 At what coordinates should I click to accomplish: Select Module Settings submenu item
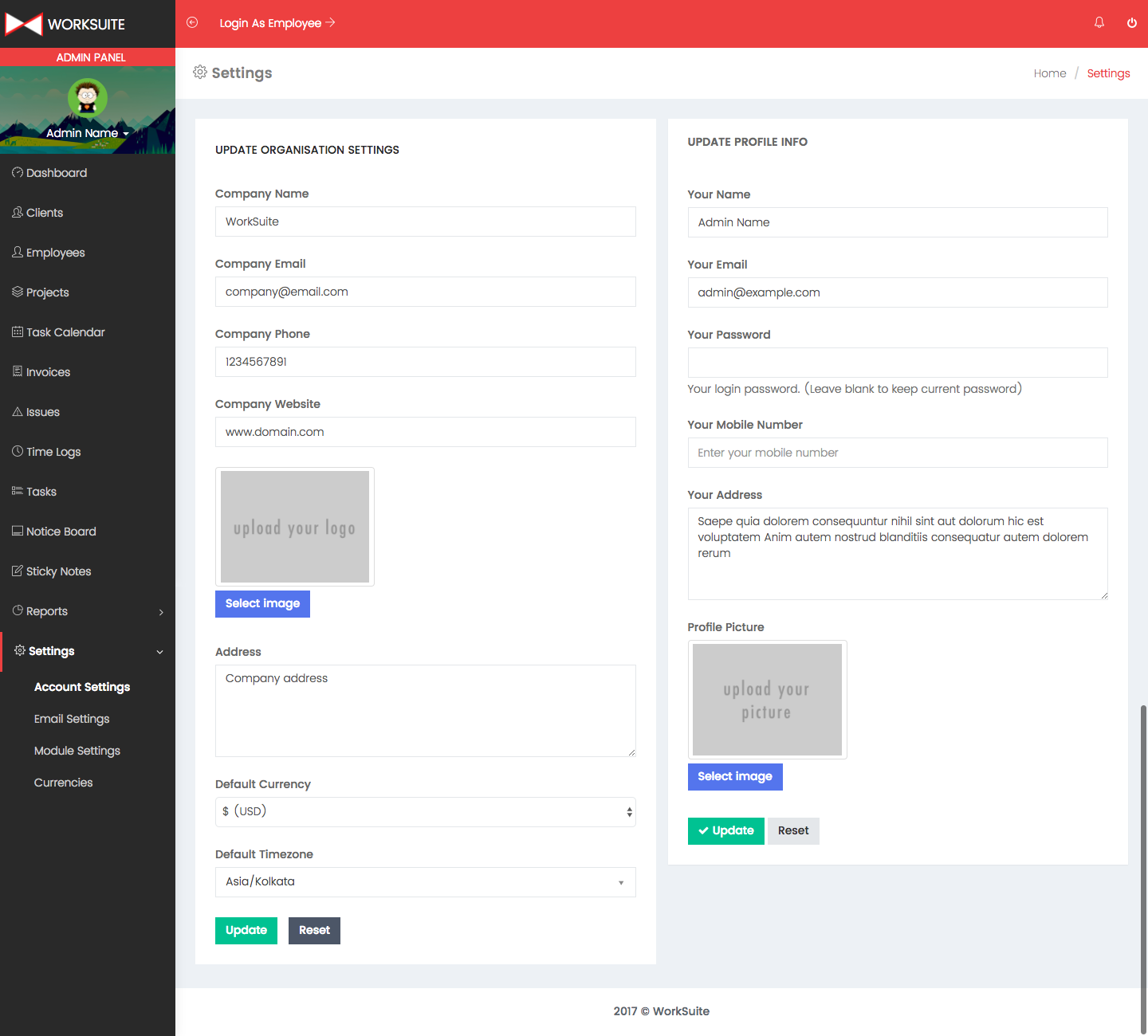click(77, 751)
